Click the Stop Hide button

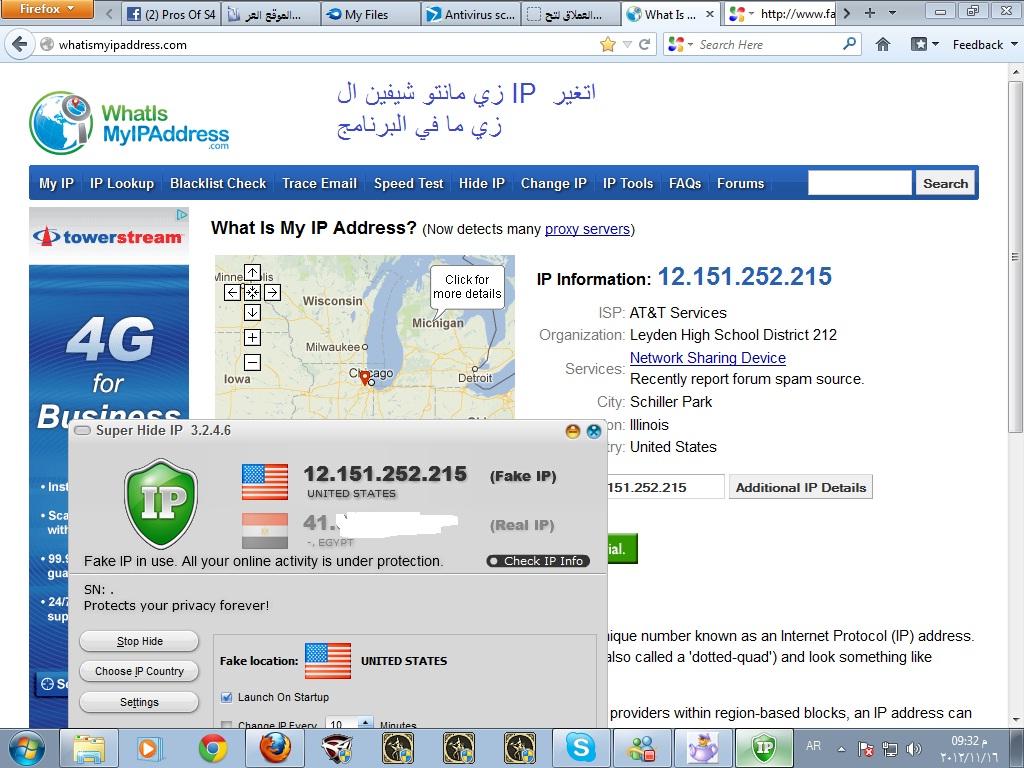[139, 641]
